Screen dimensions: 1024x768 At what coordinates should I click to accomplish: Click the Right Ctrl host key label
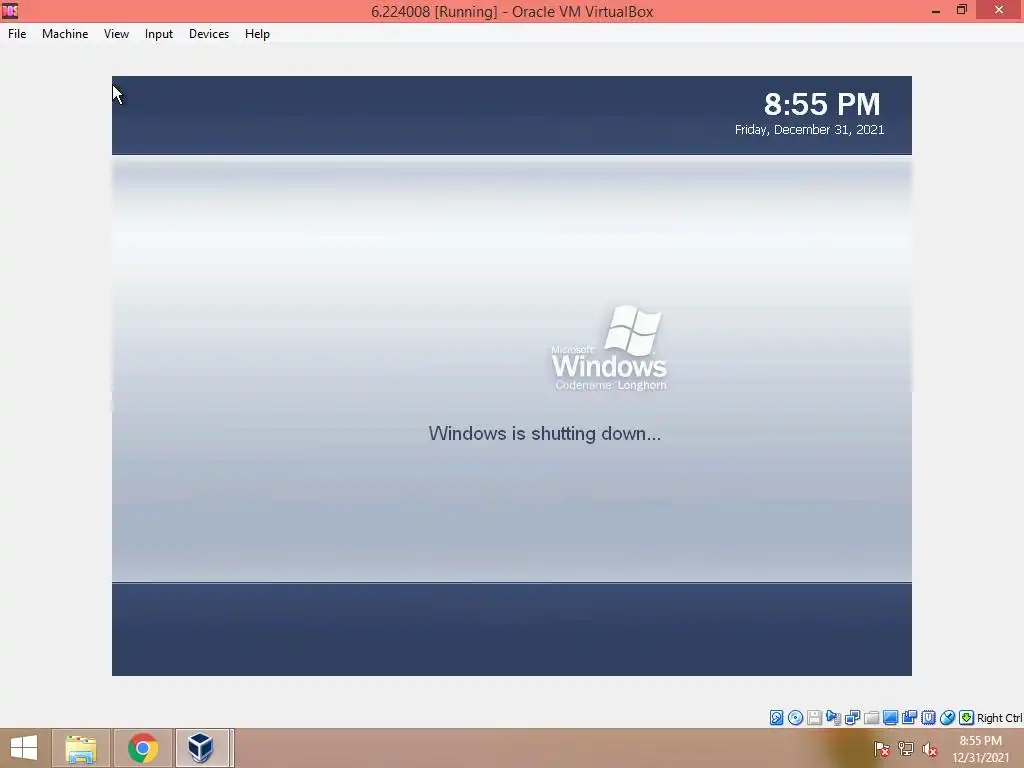tap(999, 718)
